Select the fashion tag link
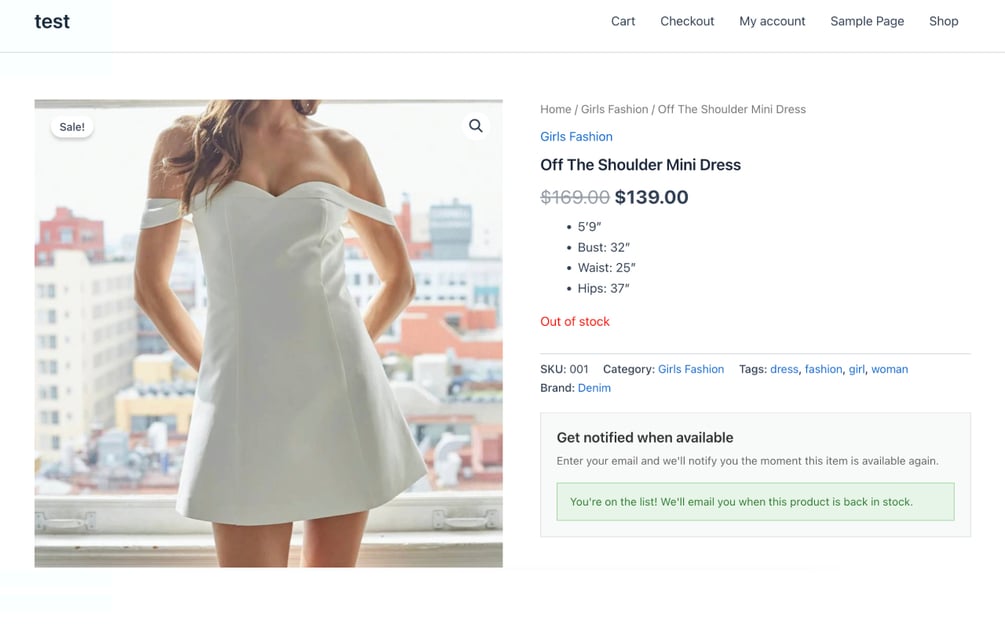The height and width of the screenshot is (628, 1005). click(x=823, y=369)
